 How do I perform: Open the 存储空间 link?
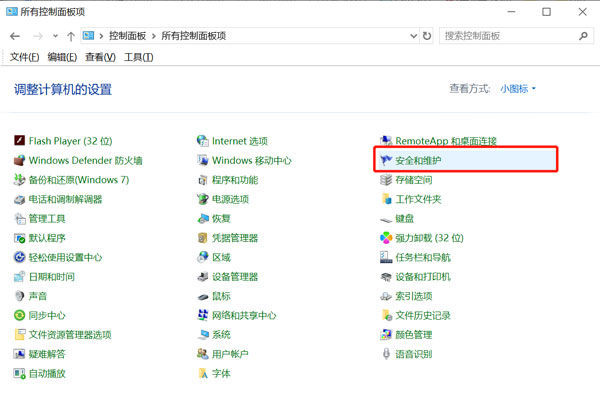point(414,180)
